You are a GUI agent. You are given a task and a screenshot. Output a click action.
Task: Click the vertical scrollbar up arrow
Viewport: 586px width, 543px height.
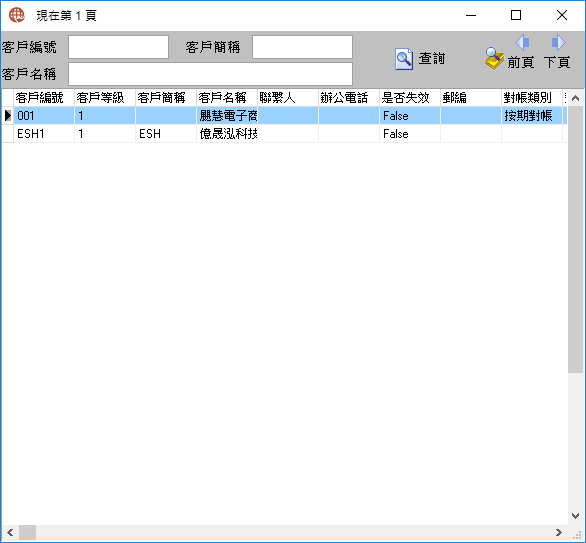point(576,98)
